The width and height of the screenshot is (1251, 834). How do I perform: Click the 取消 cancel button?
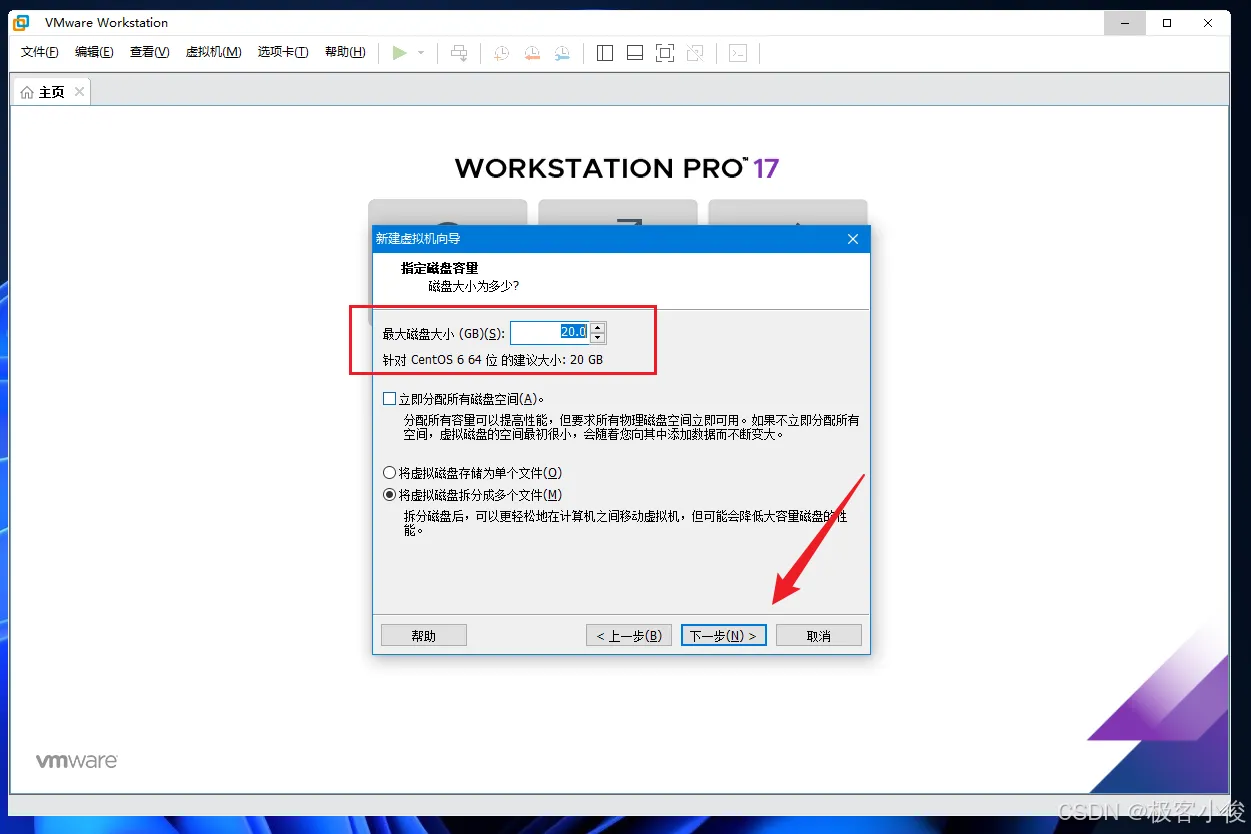[819, 635]
